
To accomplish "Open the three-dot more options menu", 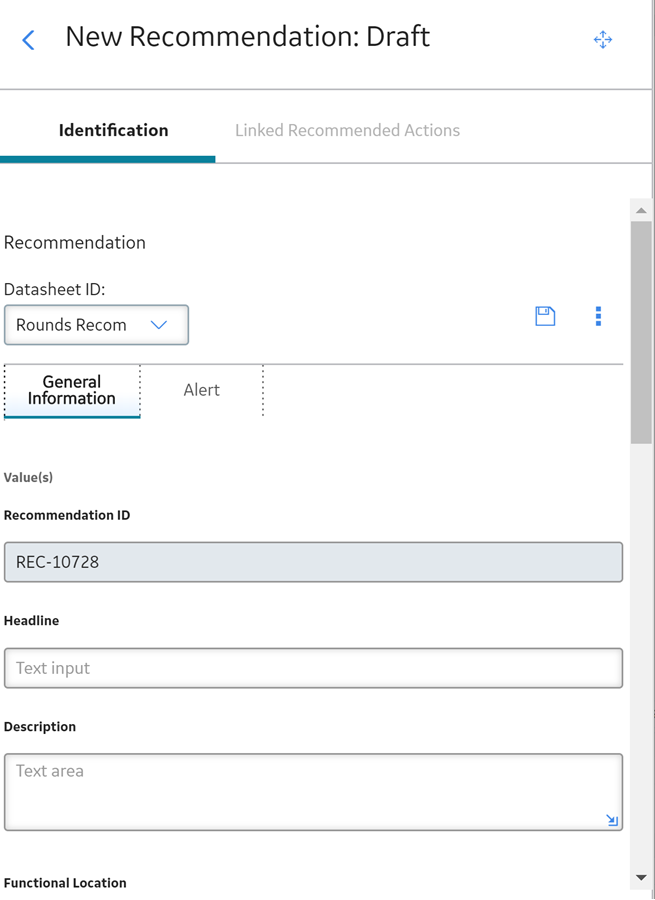I will click(x=598, y=316).
